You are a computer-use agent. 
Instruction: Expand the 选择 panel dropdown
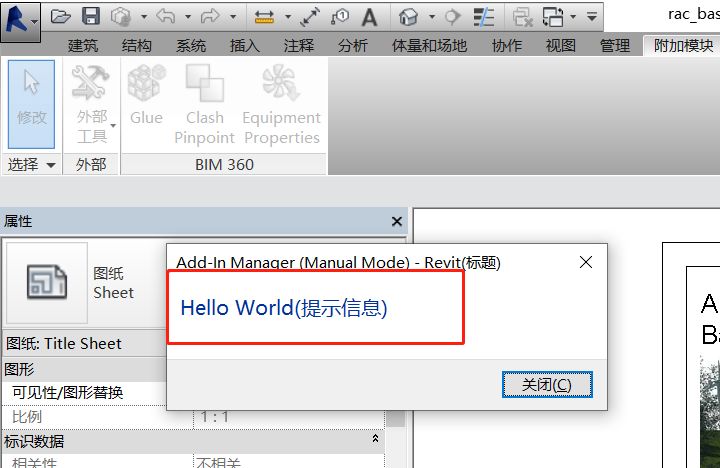point(31,164)
